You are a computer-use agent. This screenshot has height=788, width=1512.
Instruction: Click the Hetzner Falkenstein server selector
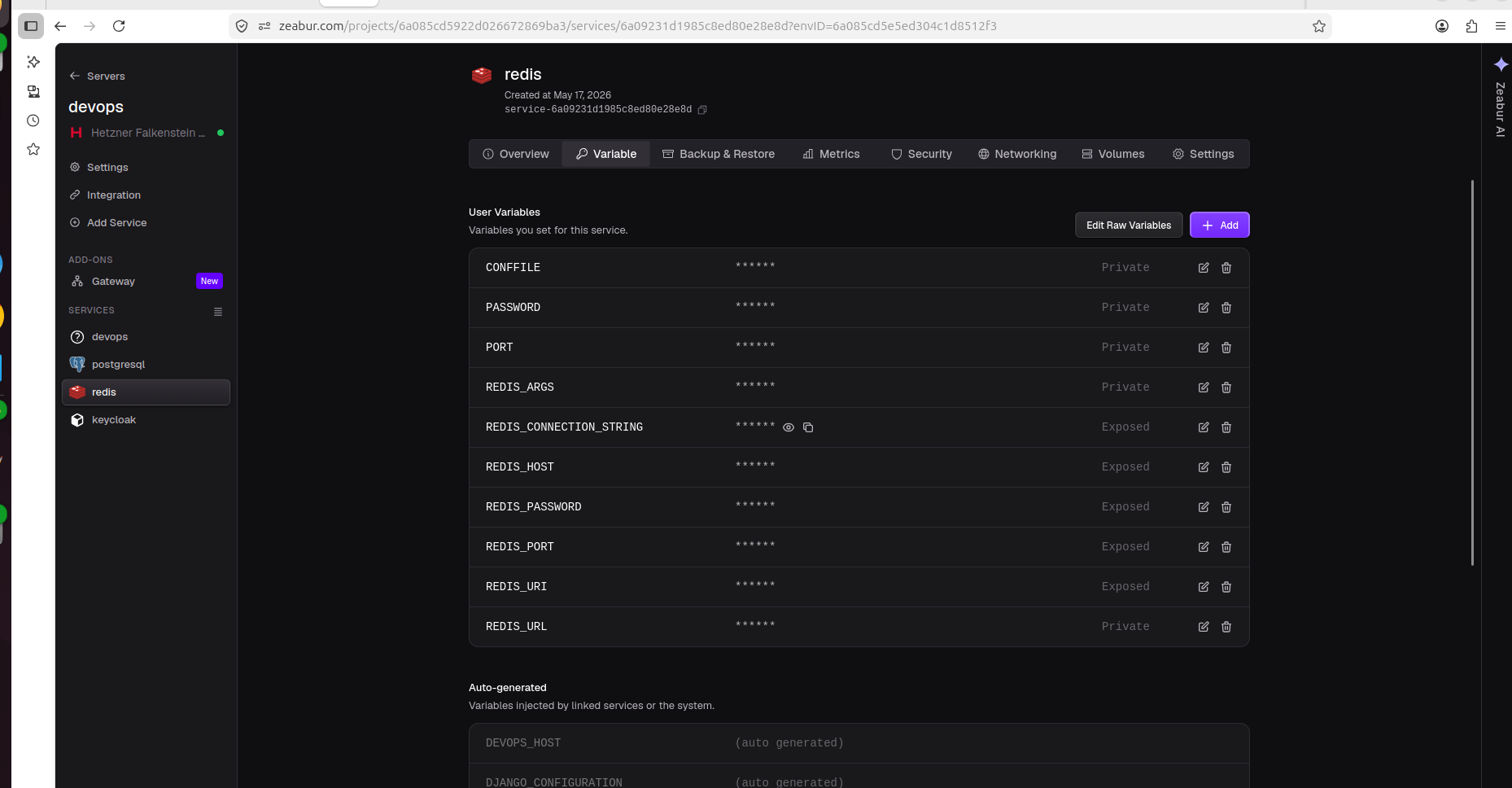click(146, 133)
